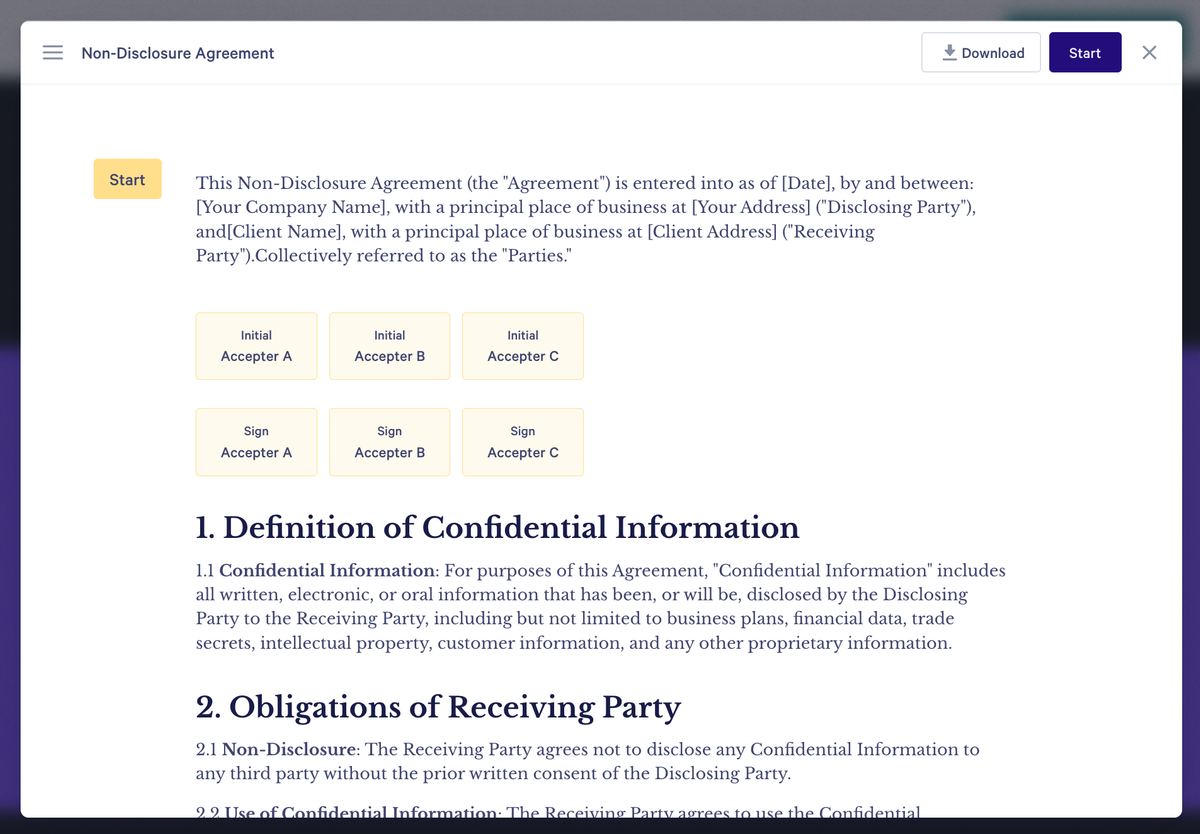Click the bold Confidential Information term in 1.1
The height and width of the screenshot is (834, 1200).
[327, 571]
